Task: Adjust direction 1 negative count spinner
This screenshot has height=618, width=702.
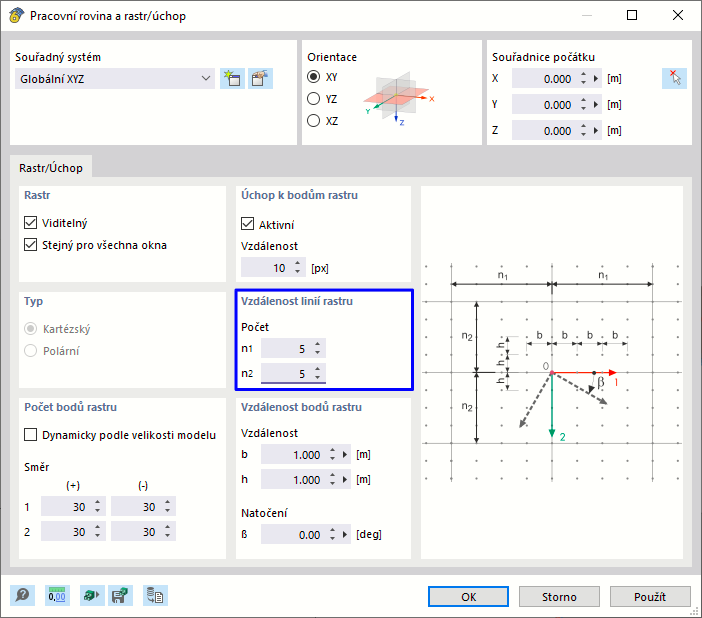Action: click(x=167, y=506)
